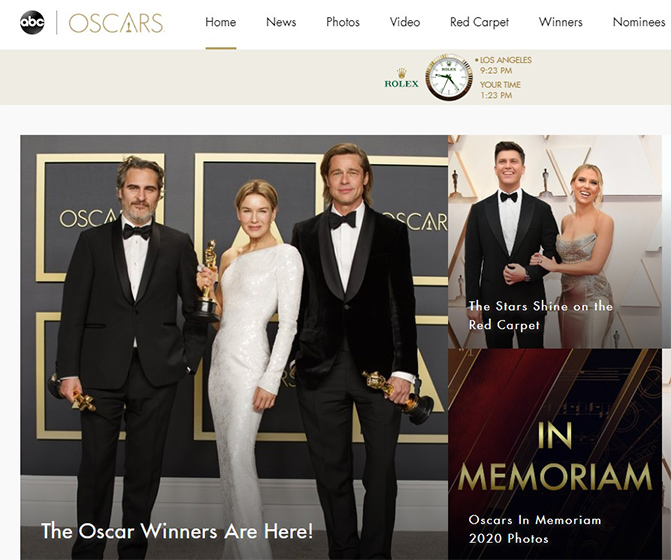Select Video in the navigation bar

(x=405, y=22)
